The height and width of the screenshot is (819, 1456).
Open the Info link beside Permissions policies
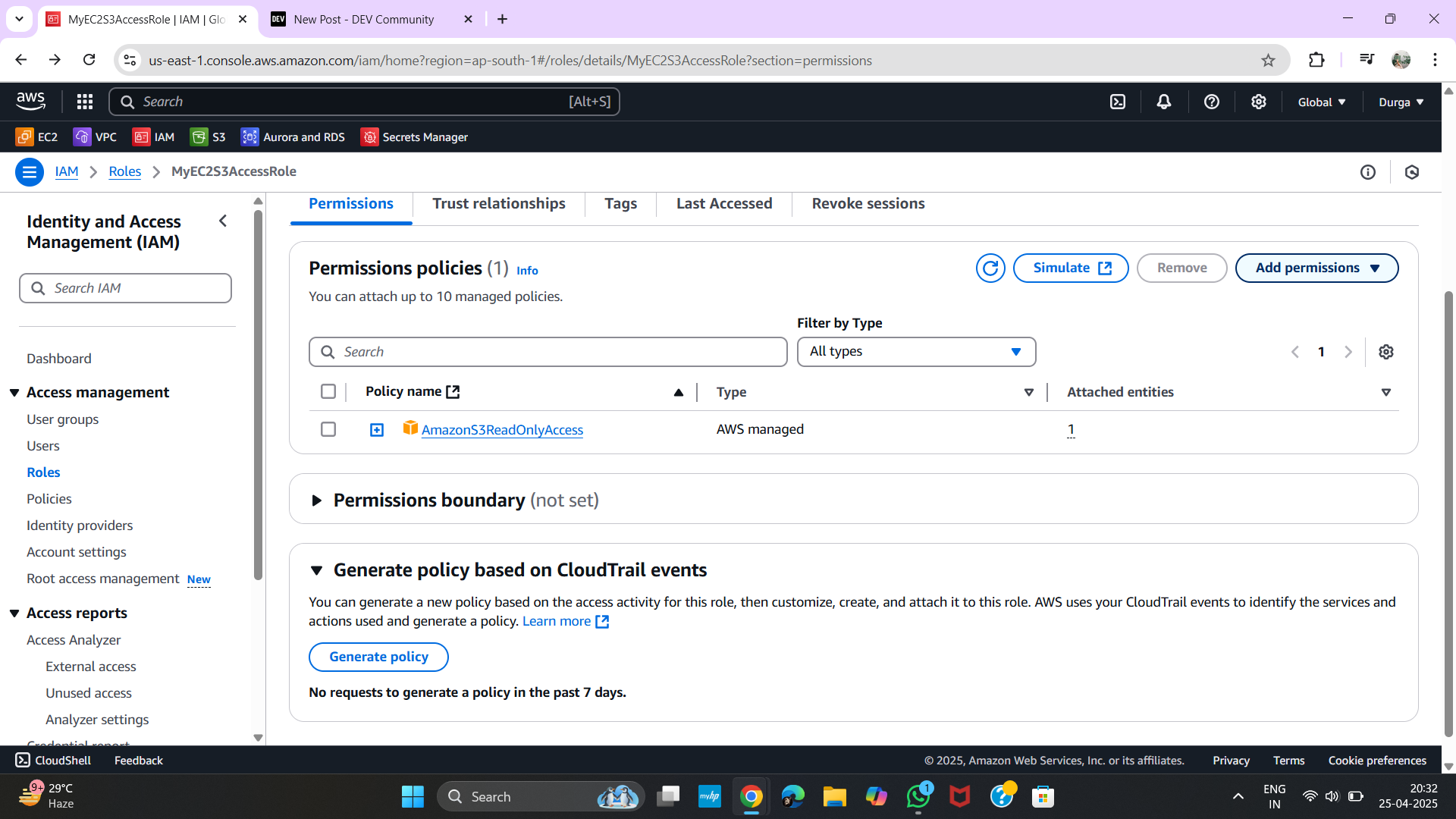(527, 271)
